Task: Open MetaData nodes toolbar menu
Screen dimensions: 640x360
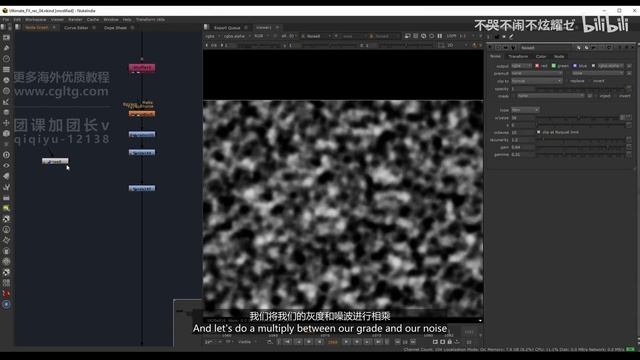Action: (x=6, y=176)
